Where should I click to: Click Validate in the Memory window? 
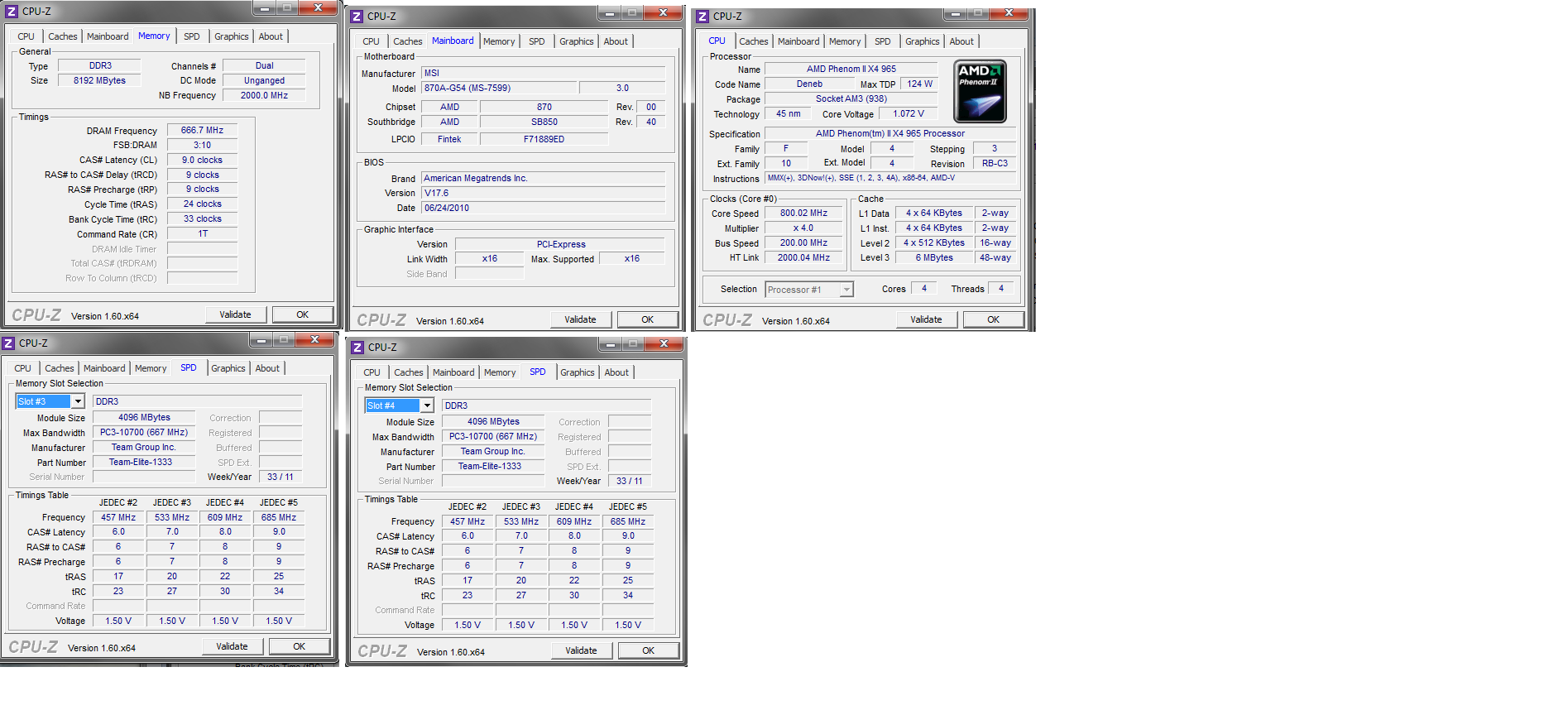(x=236, y=314)
